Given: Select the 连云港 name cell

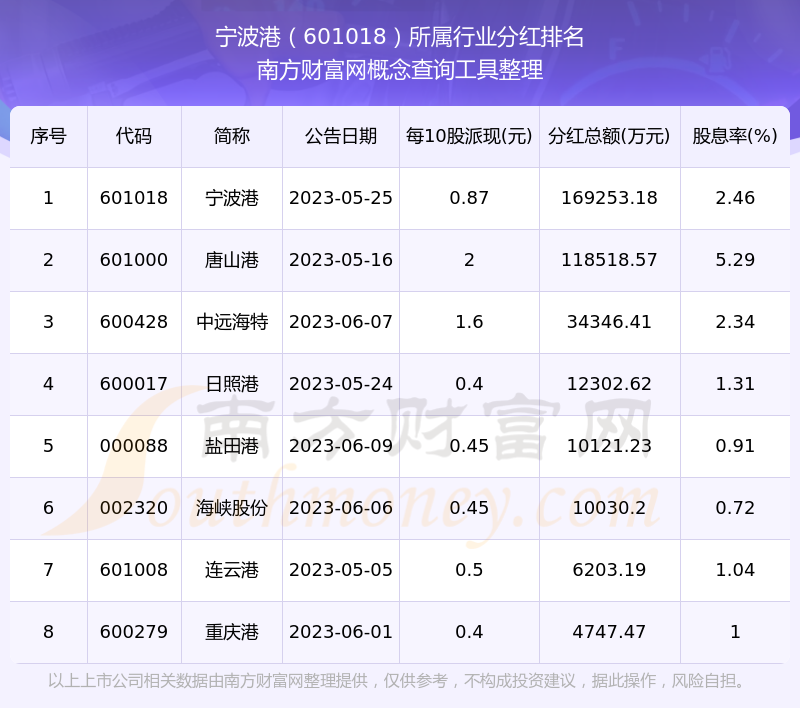Looking at the screenshot, I should [232, 570].
